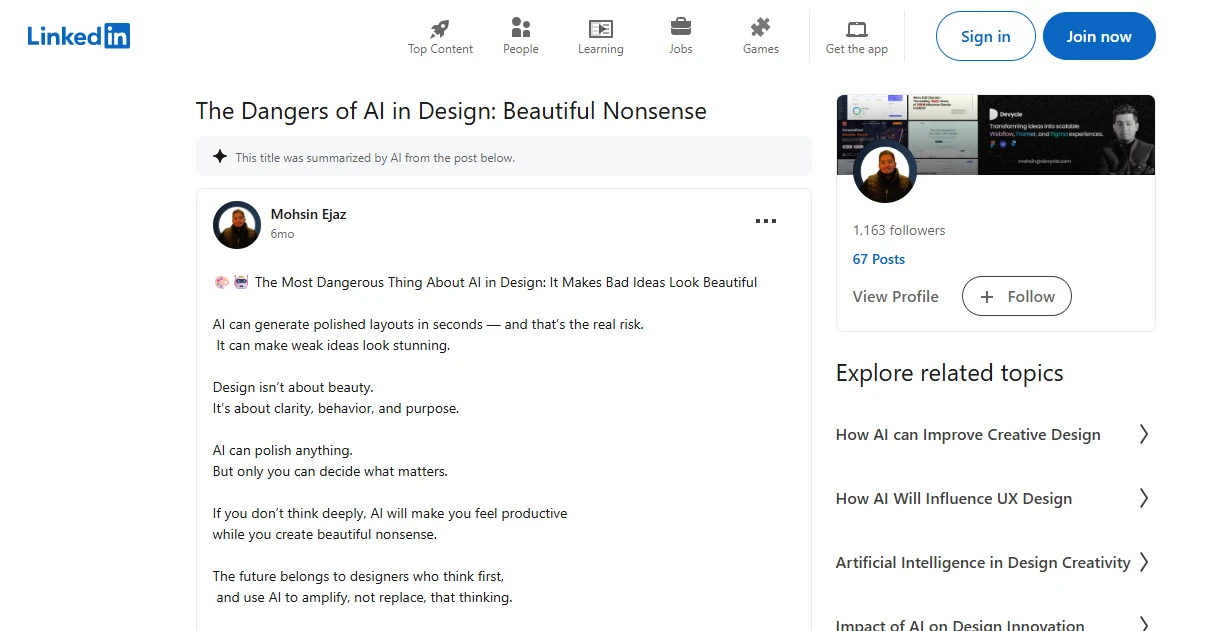
Task: Expand chevron for How AI Will Influence UX Design
Action: (1144, 498)
